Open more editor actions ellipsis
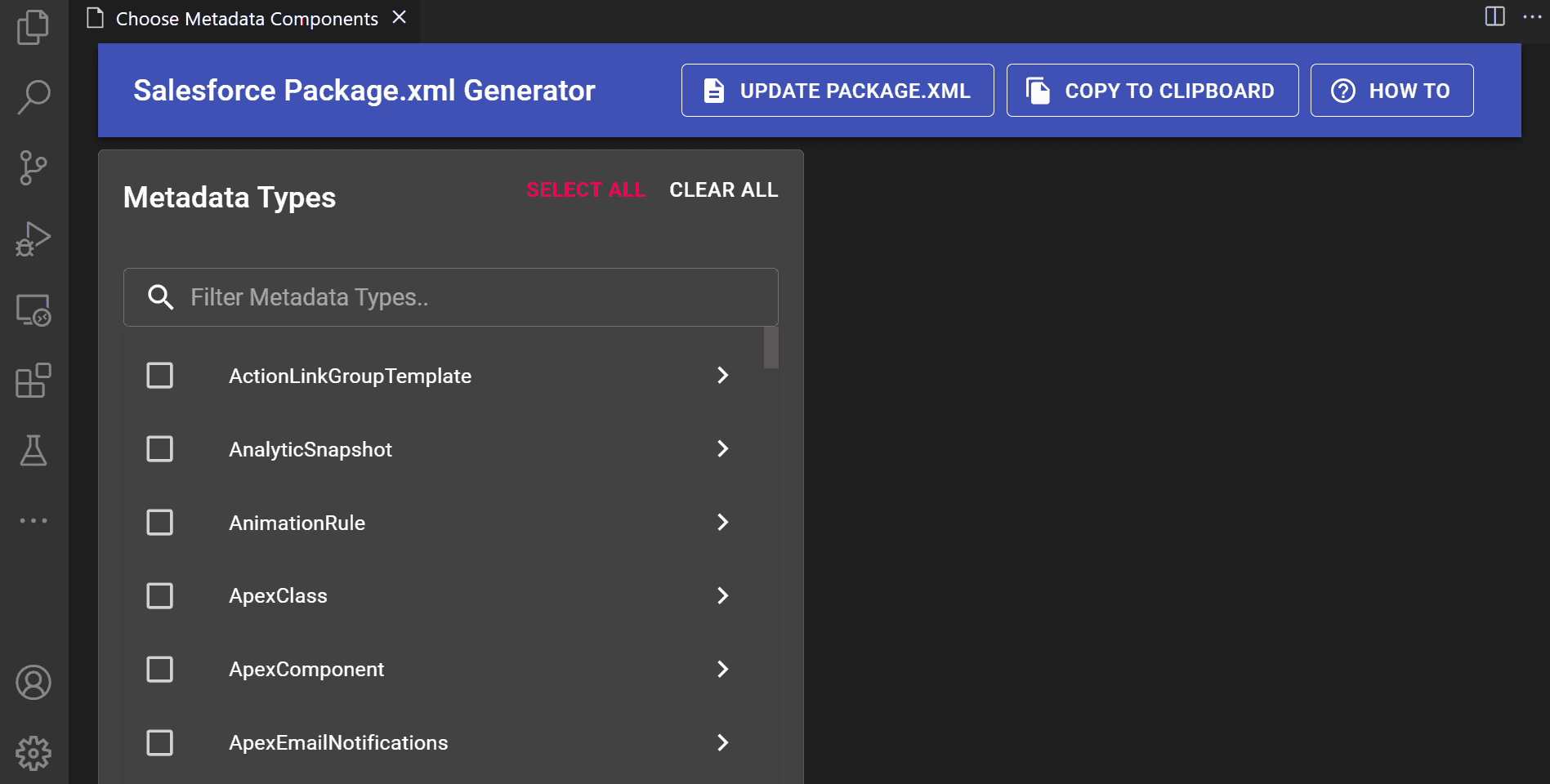This screenshot has height=784, width=1550. [1532, 16]
